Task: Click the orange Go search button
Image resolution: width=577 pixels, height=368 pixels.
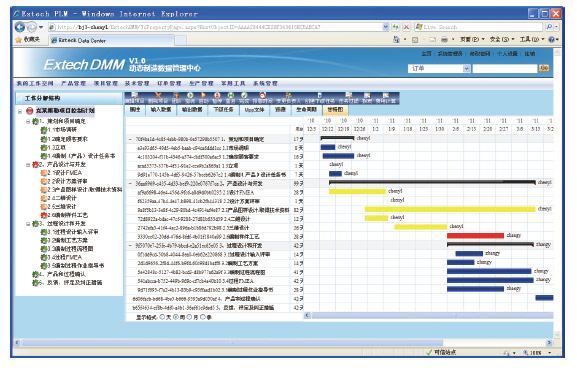Action: (544, 68)
